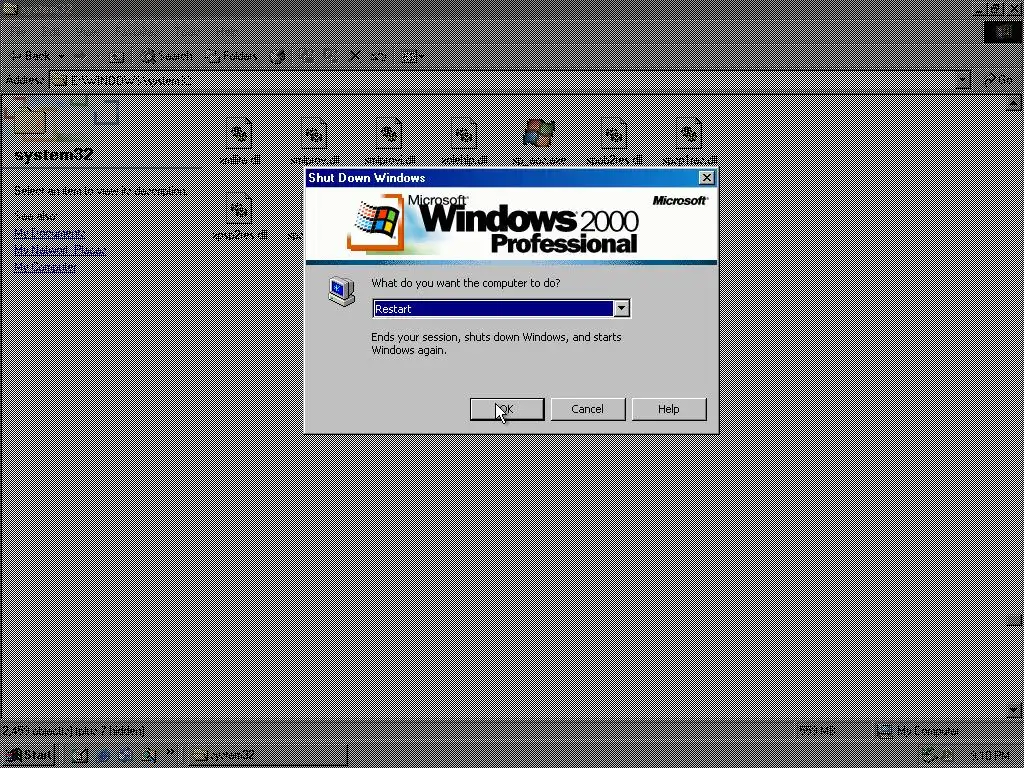The width and height of the screenshot is (1024, 768).
Task: Close the Shut Down Windows dialog with X
Action: pyautogui.click(x=706, y=178)
